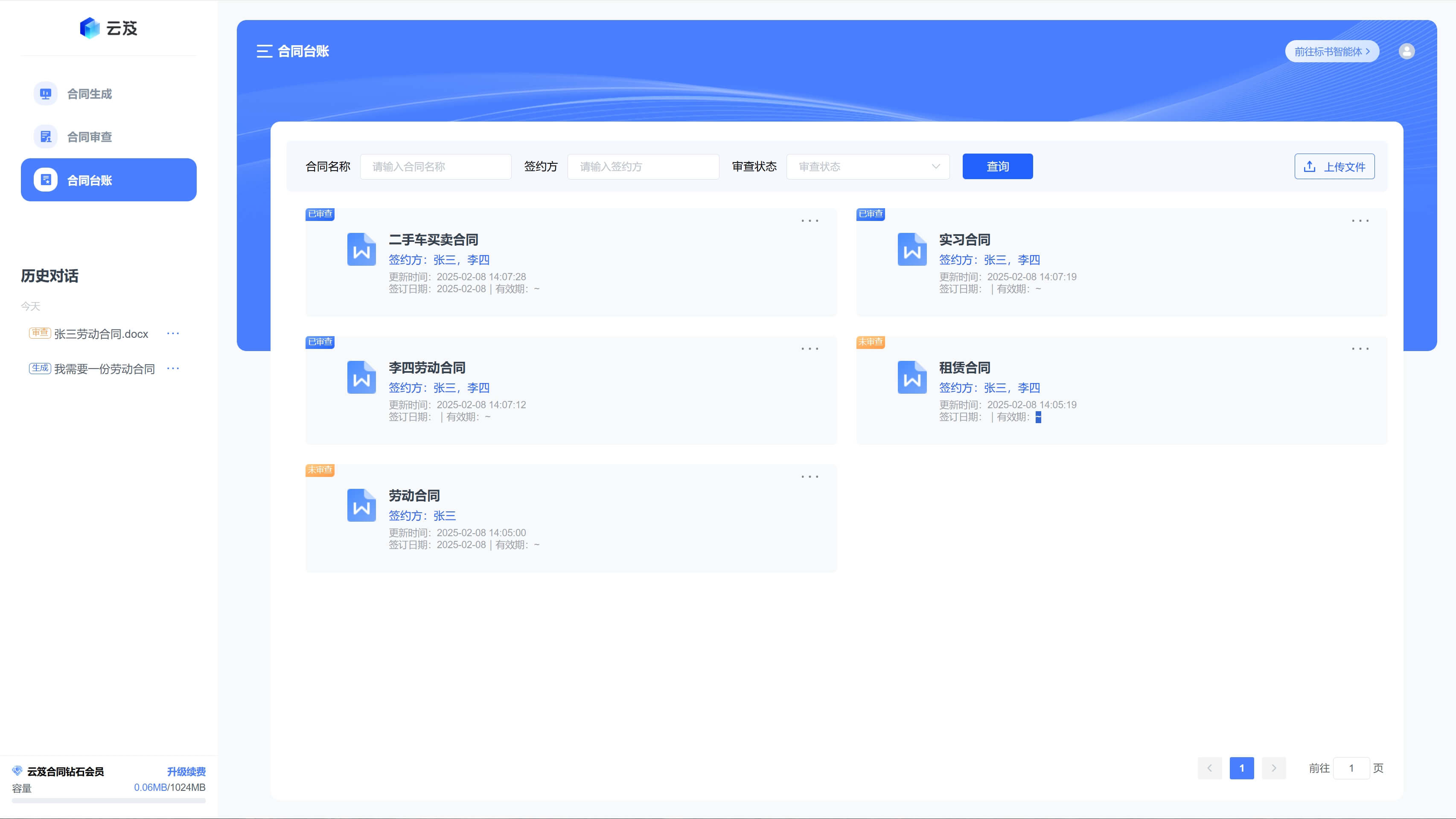Click the 查询 button
The height and width of the screenshot is (819, 1456).
[997, 167]
